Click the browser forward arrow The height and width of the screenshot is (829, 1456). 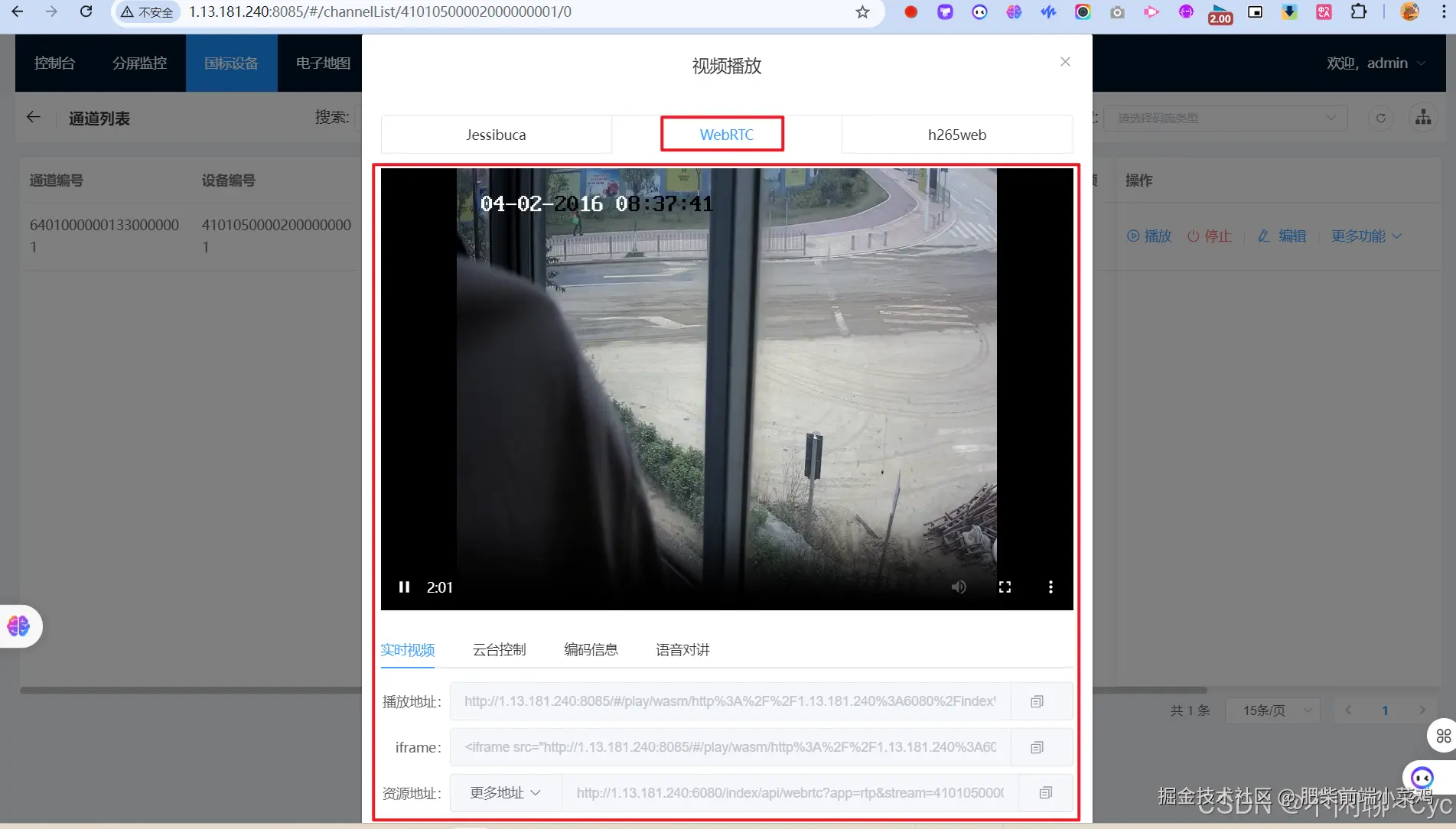click(x=51, y=11)
